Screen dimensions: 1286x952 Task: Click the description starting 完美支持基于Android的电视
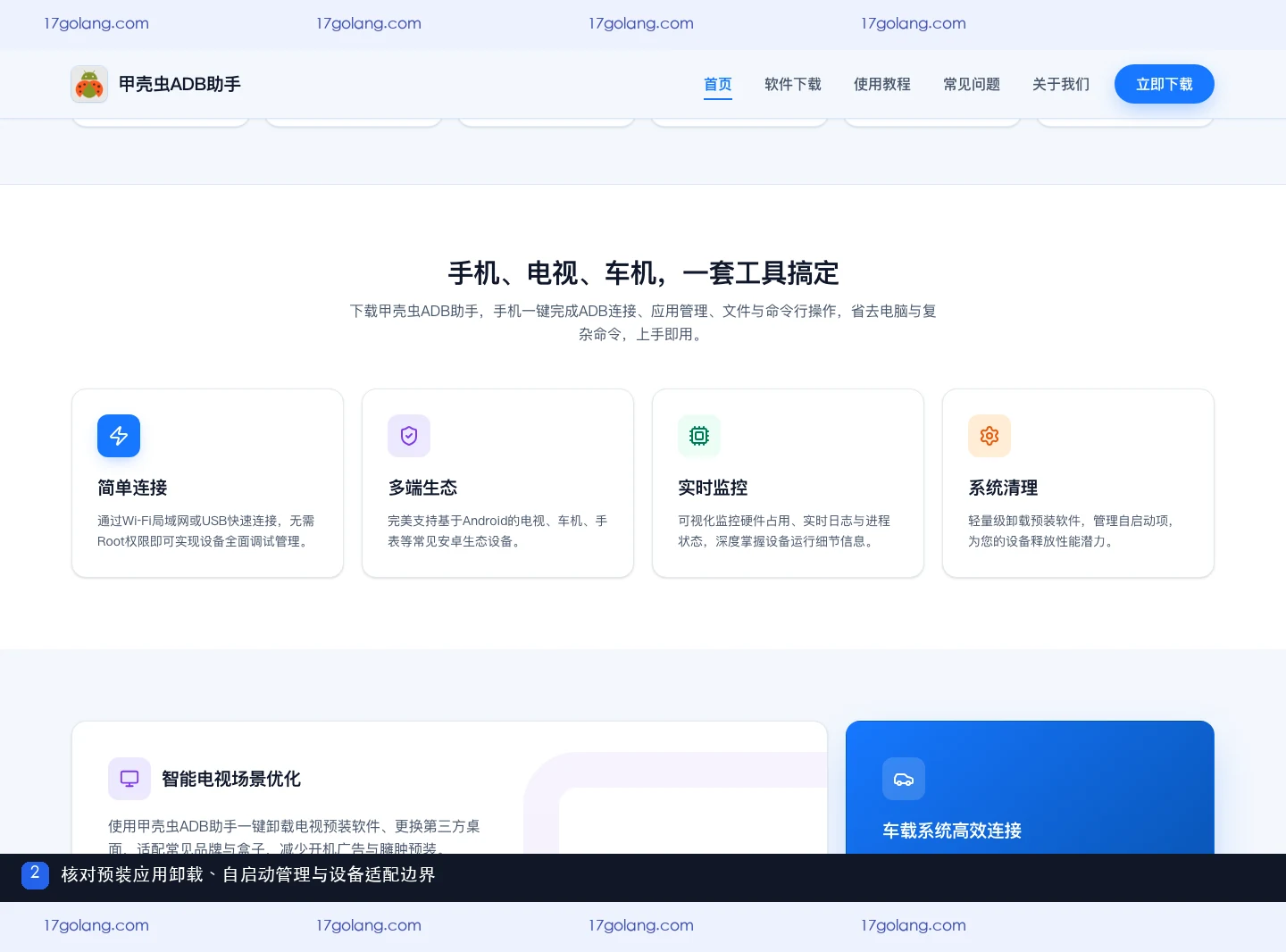pos(497,530)
